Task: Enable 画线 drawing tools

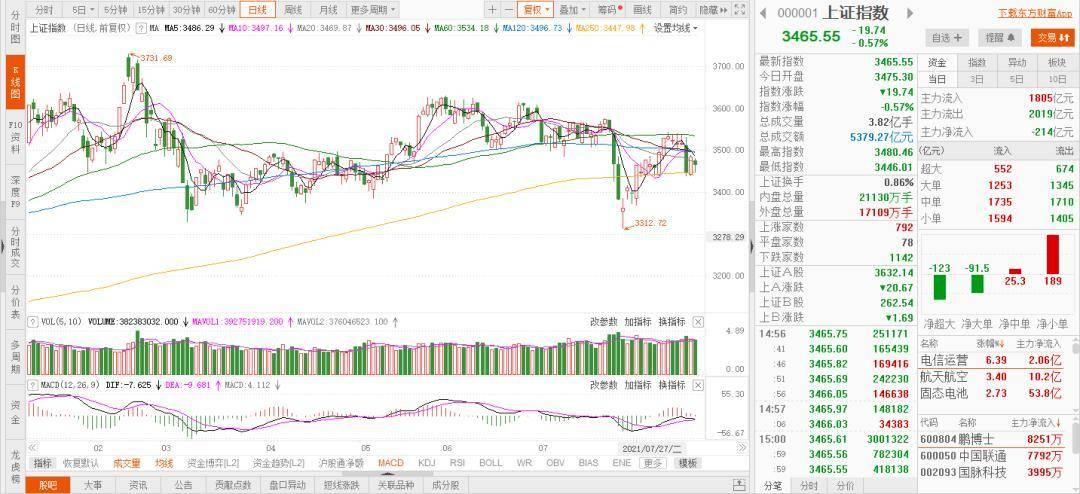Action: point(642,10)
